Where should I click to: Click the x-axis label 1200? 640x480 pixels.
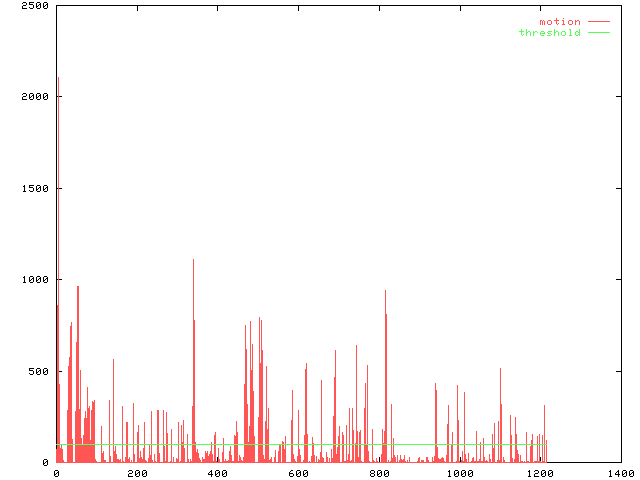point(540,473)
